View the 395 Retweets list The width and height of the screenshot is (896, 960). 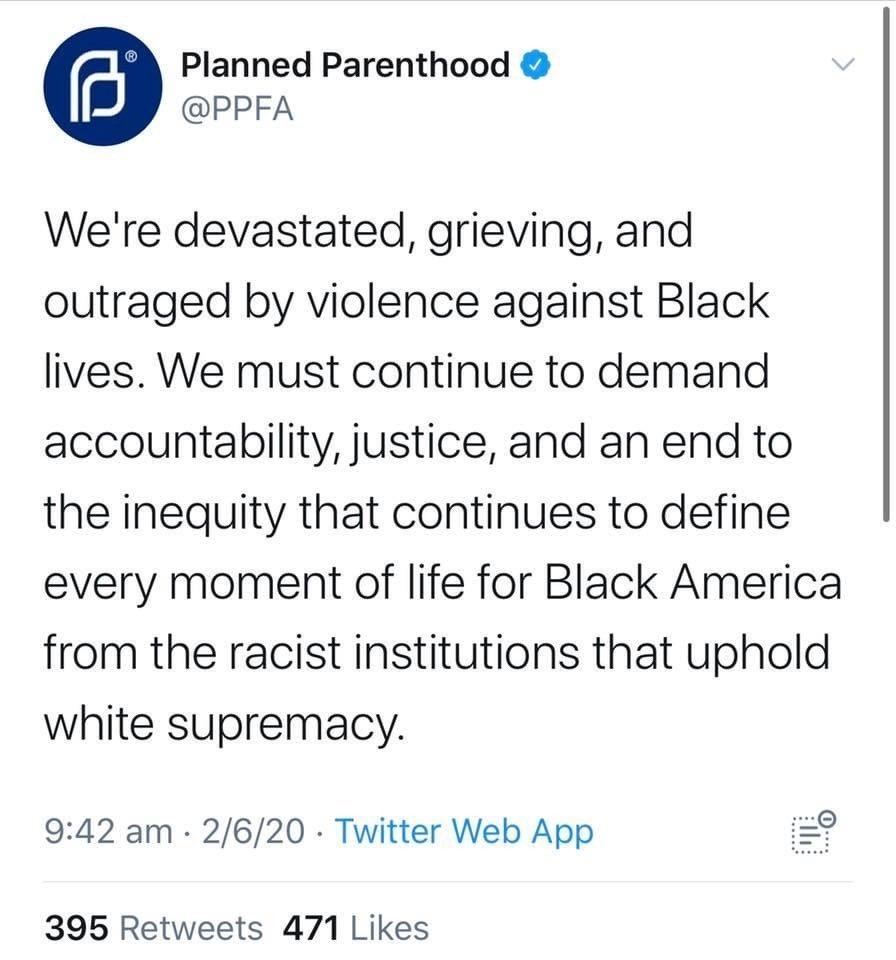point(155,928)
